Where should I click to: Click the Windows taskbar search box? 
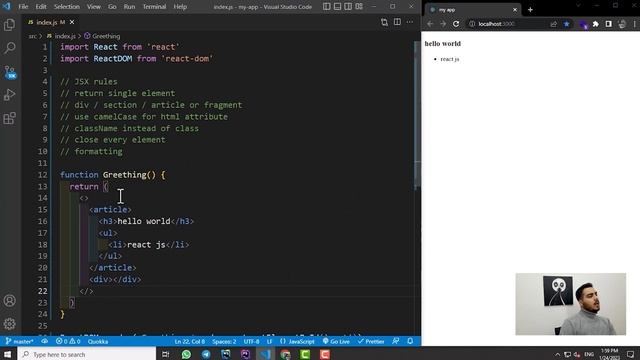[87, 354]
